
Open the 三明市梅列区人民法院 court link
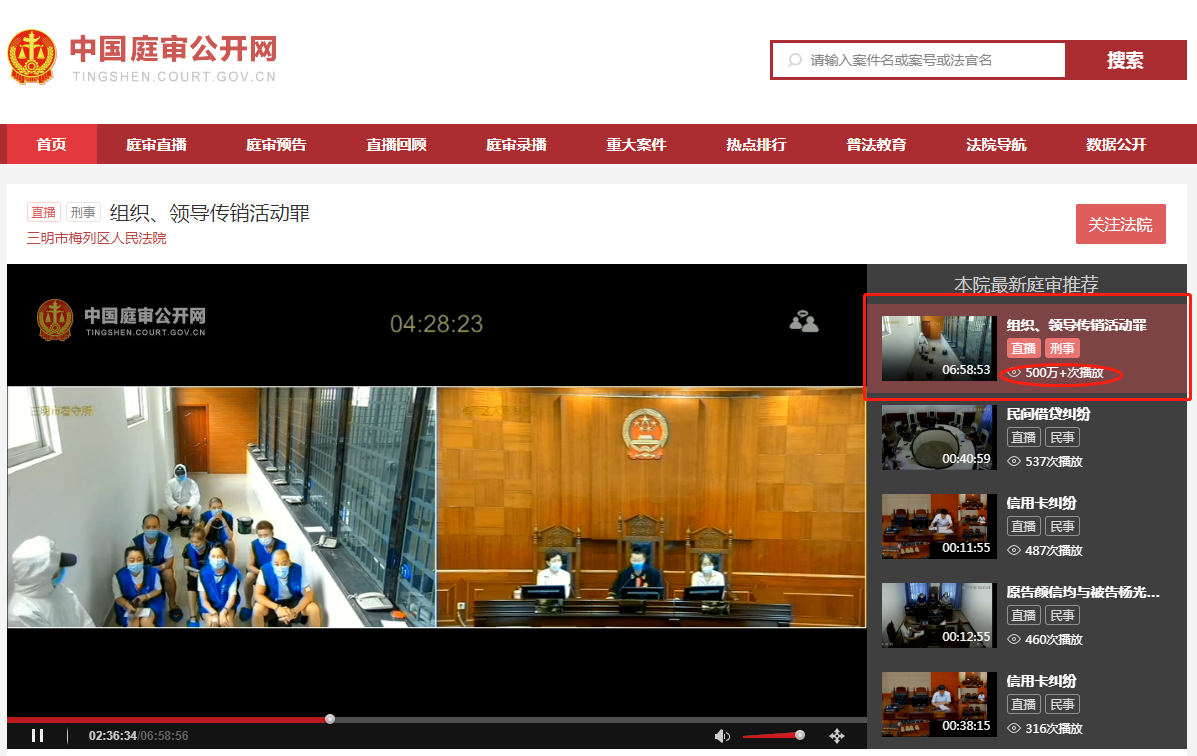point(97,239)
